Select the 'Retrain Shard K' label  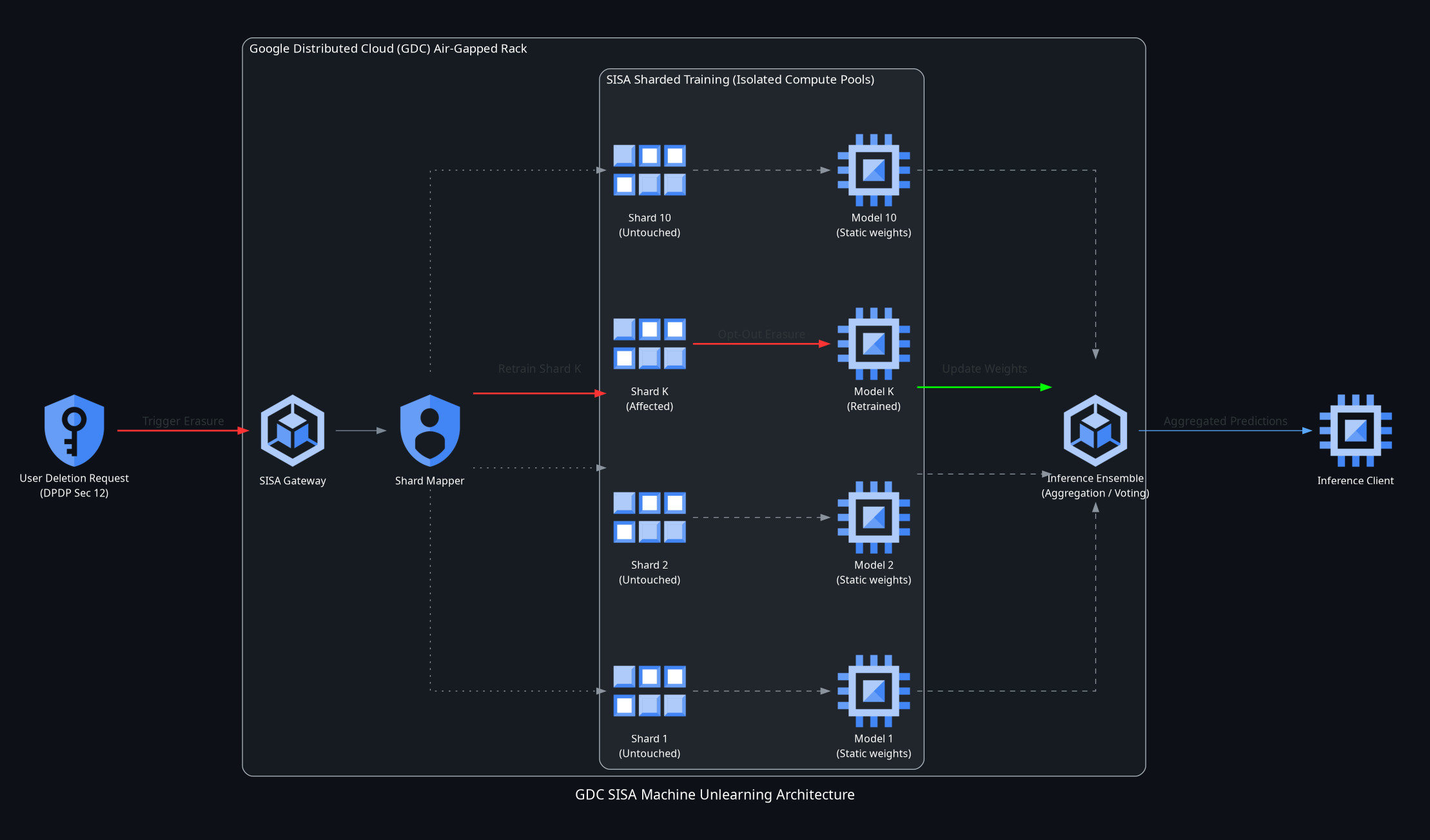540,369
